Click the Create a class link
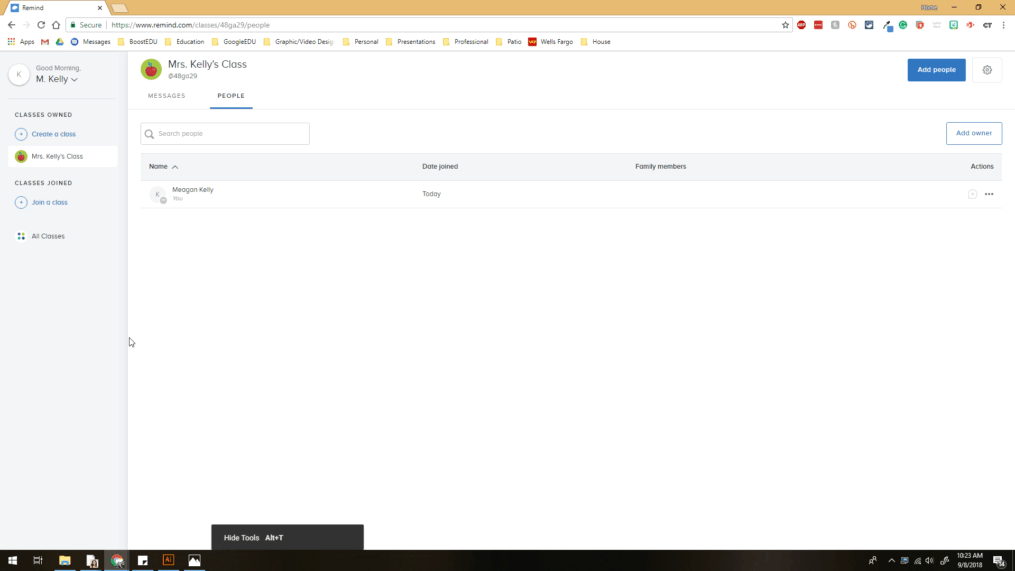Image resolution: width=1015 pixels, height=571 pixels. point(54,134)
